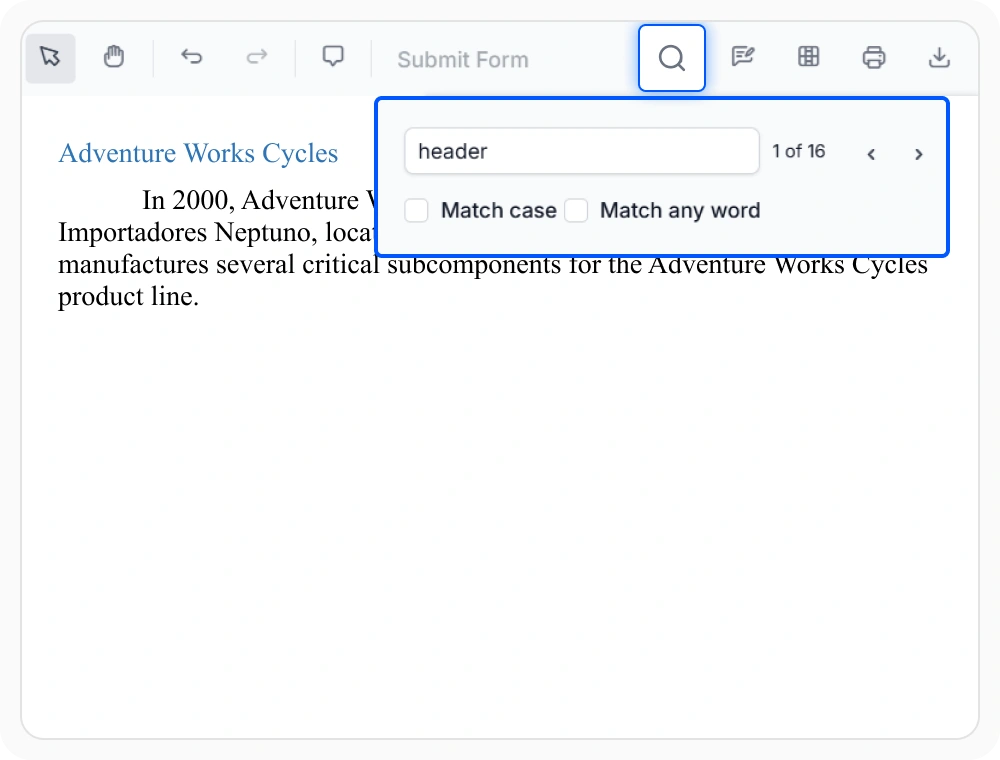Download the document
Image resolution: width=1000 pixels, height=760 pixels.
(939, 57)
